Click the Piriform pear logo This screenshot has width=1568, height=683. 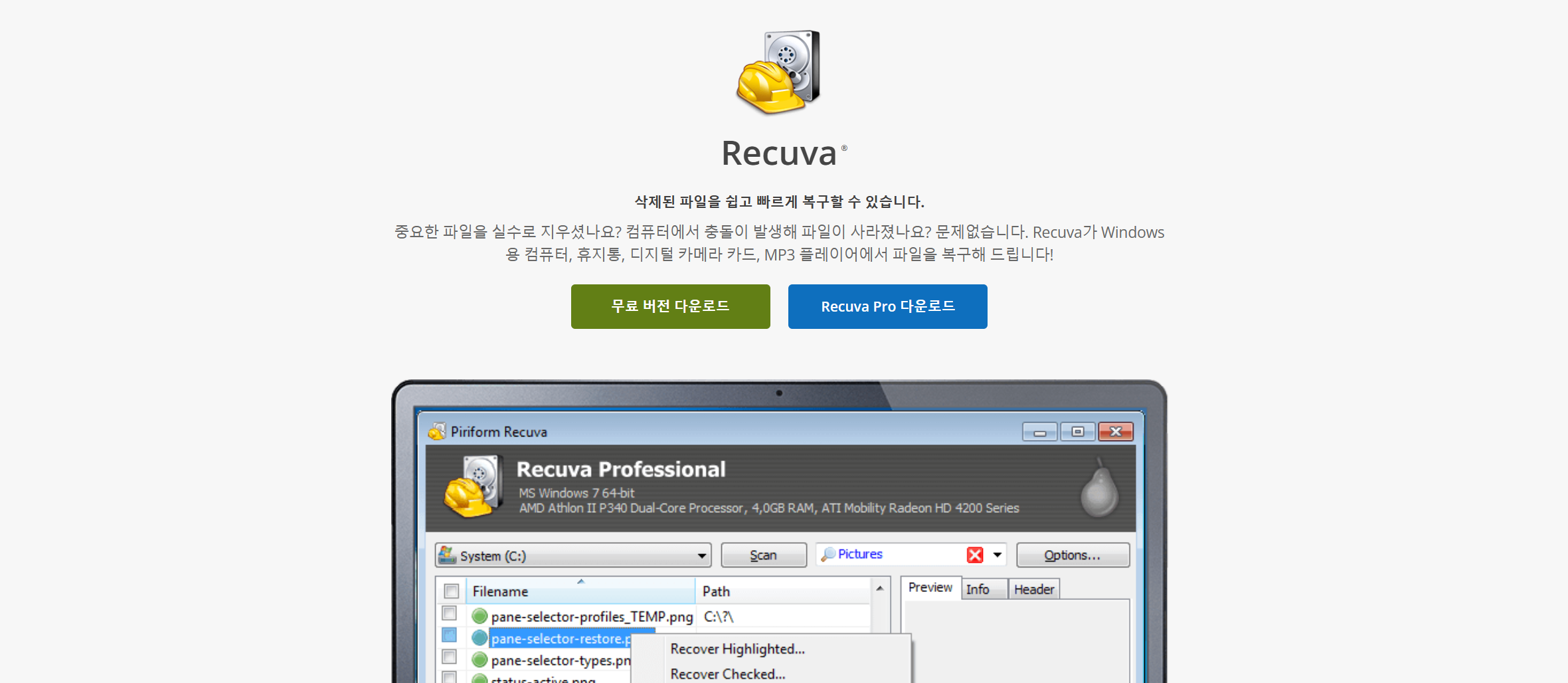pos(1099,487)
